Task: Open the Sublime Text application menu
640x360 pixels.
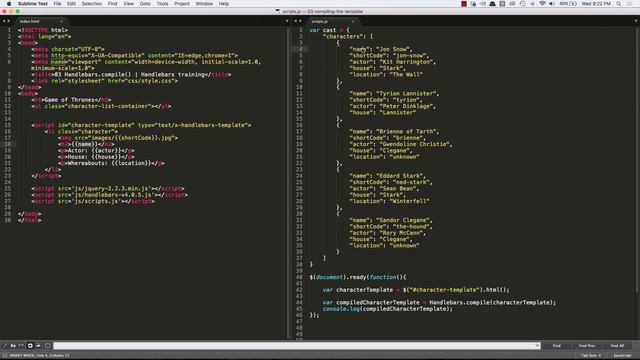Action: tap(33, 4)
